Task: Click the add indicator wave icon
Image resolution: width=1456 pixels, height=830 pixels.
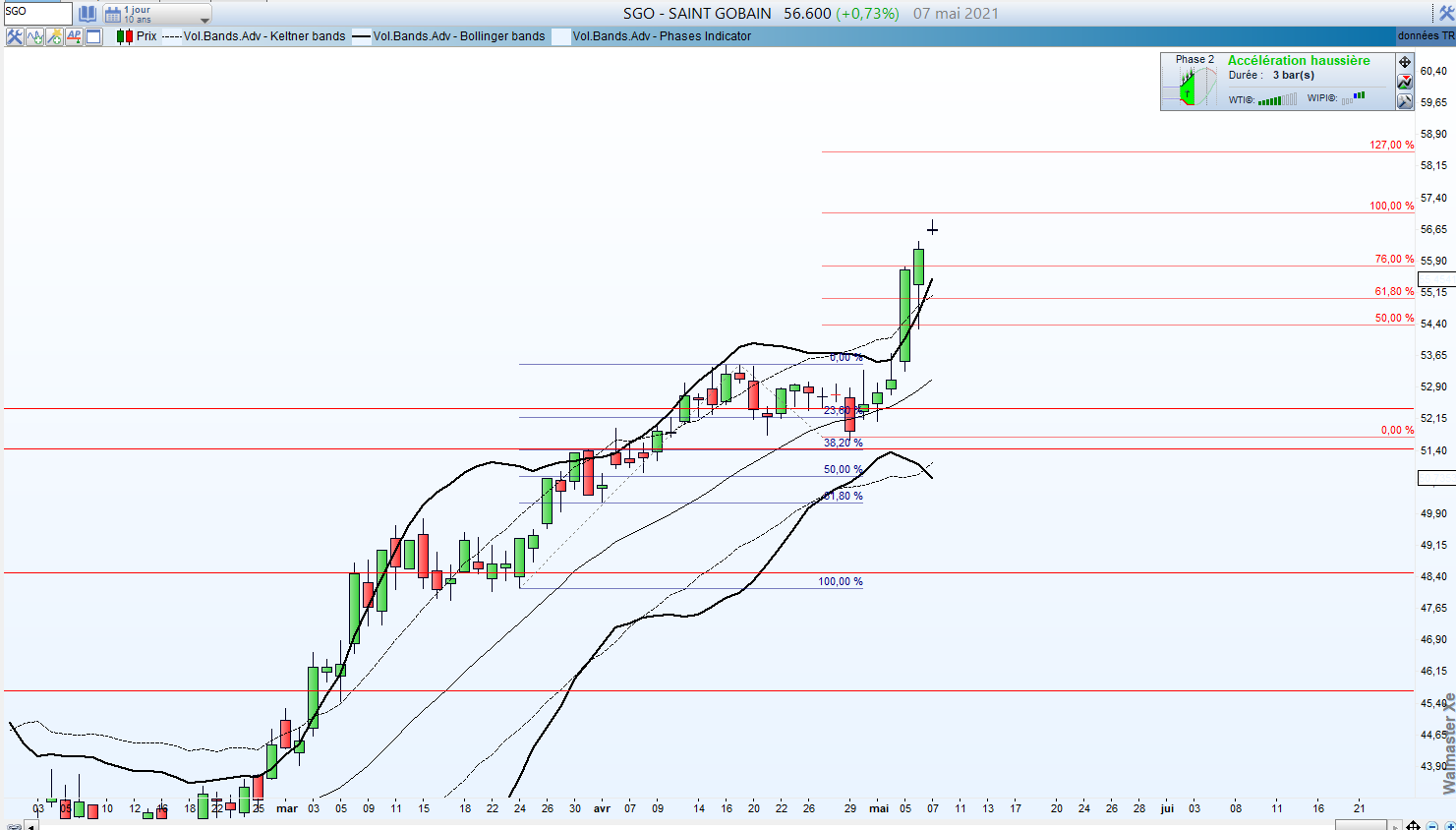Action: (x=35, y=36)
